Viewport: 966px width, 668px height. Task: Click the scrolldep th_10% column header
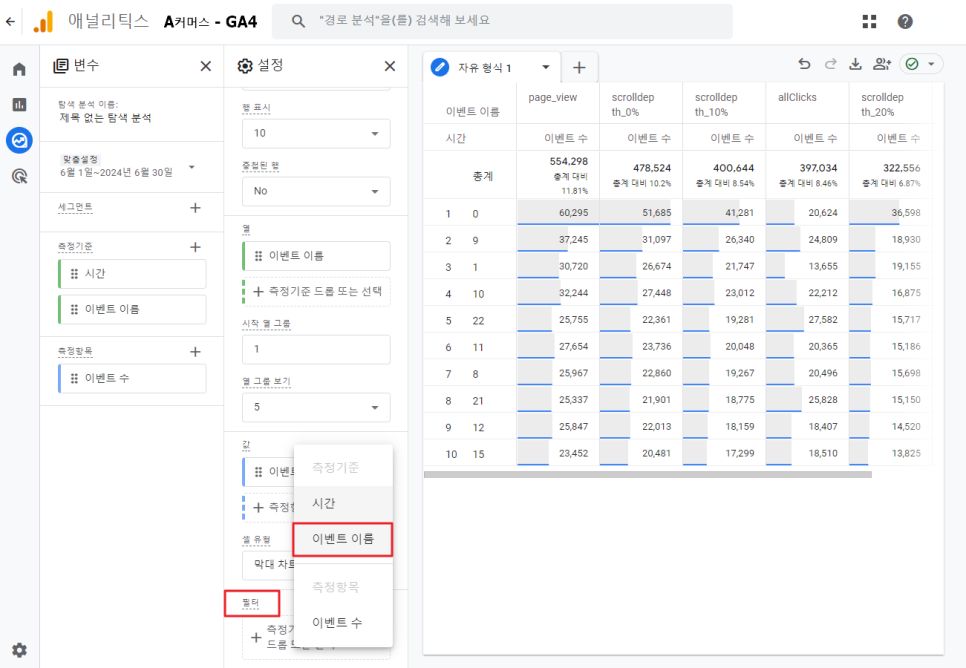716,105
